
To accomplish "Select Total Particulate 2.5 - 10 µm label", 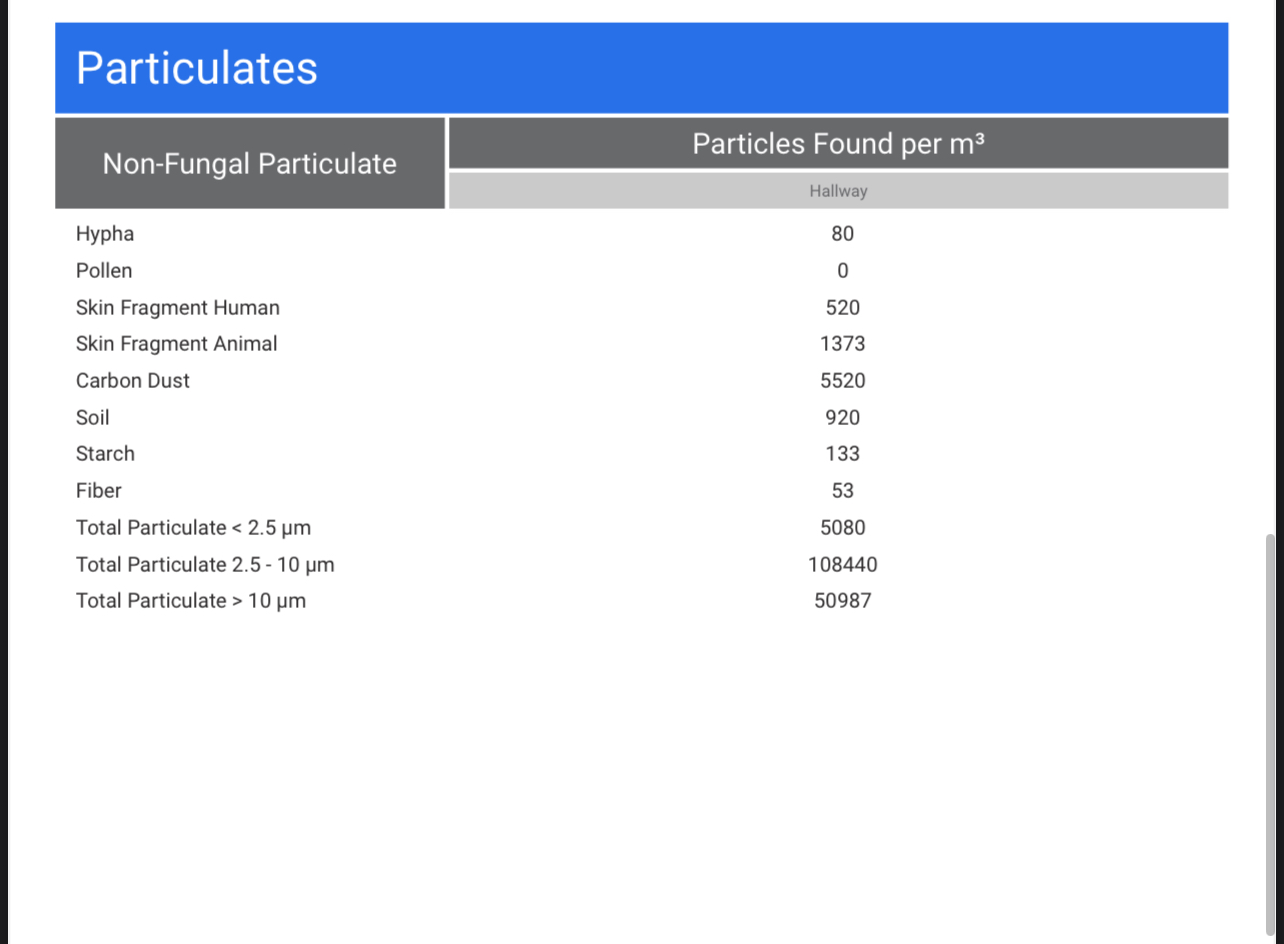I will click(205, 565).
